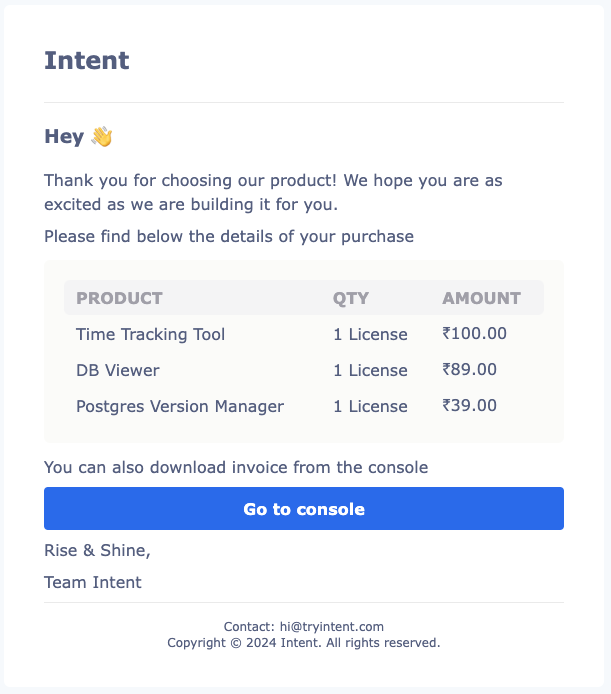The image size is (611, 694).
Task: Click the Intent logo heading
Action: [x=87, y=61]
